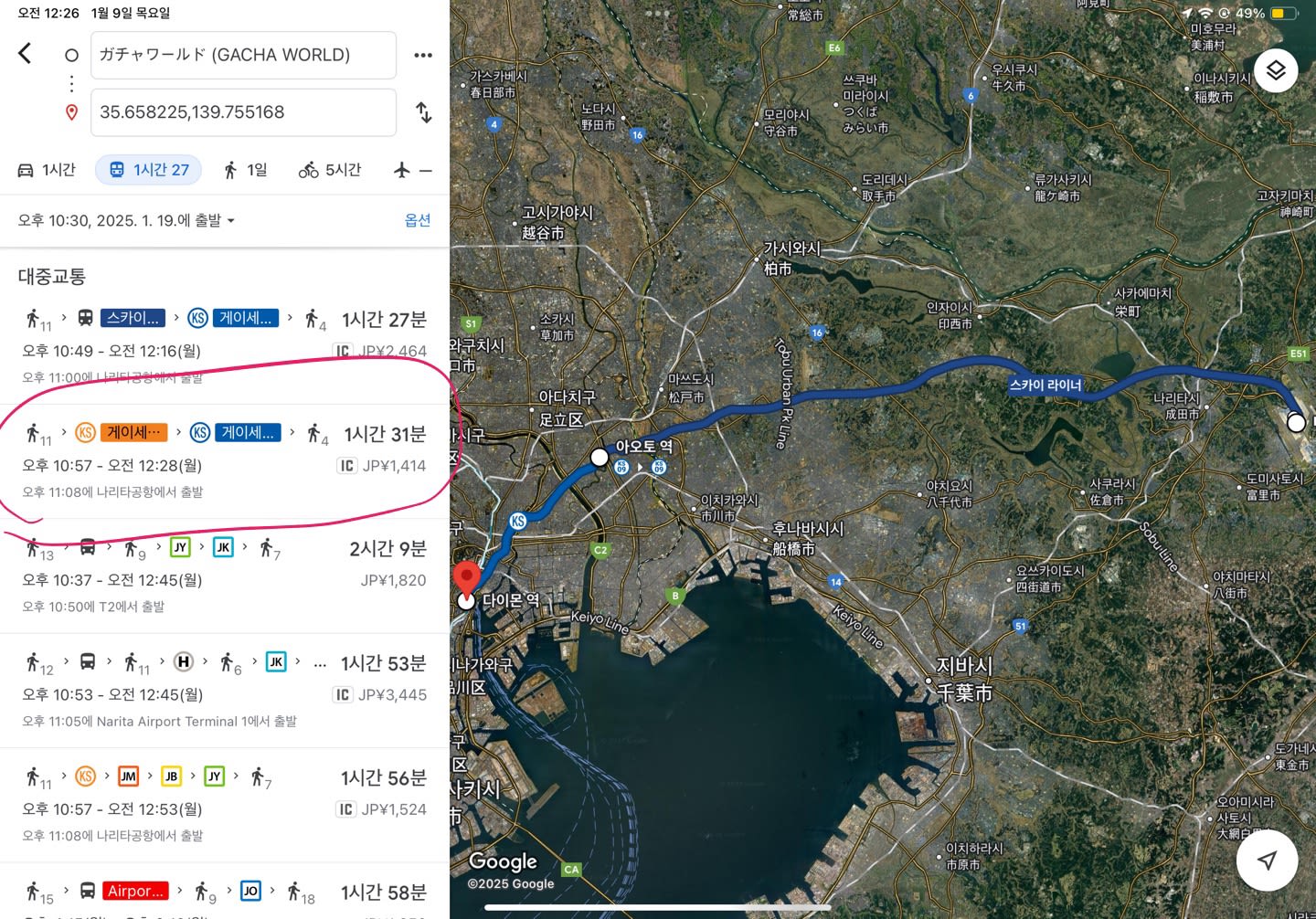Select the driving mode tab showing 1시간
The width and height of the screenshot is (1316, 919).
47,170
